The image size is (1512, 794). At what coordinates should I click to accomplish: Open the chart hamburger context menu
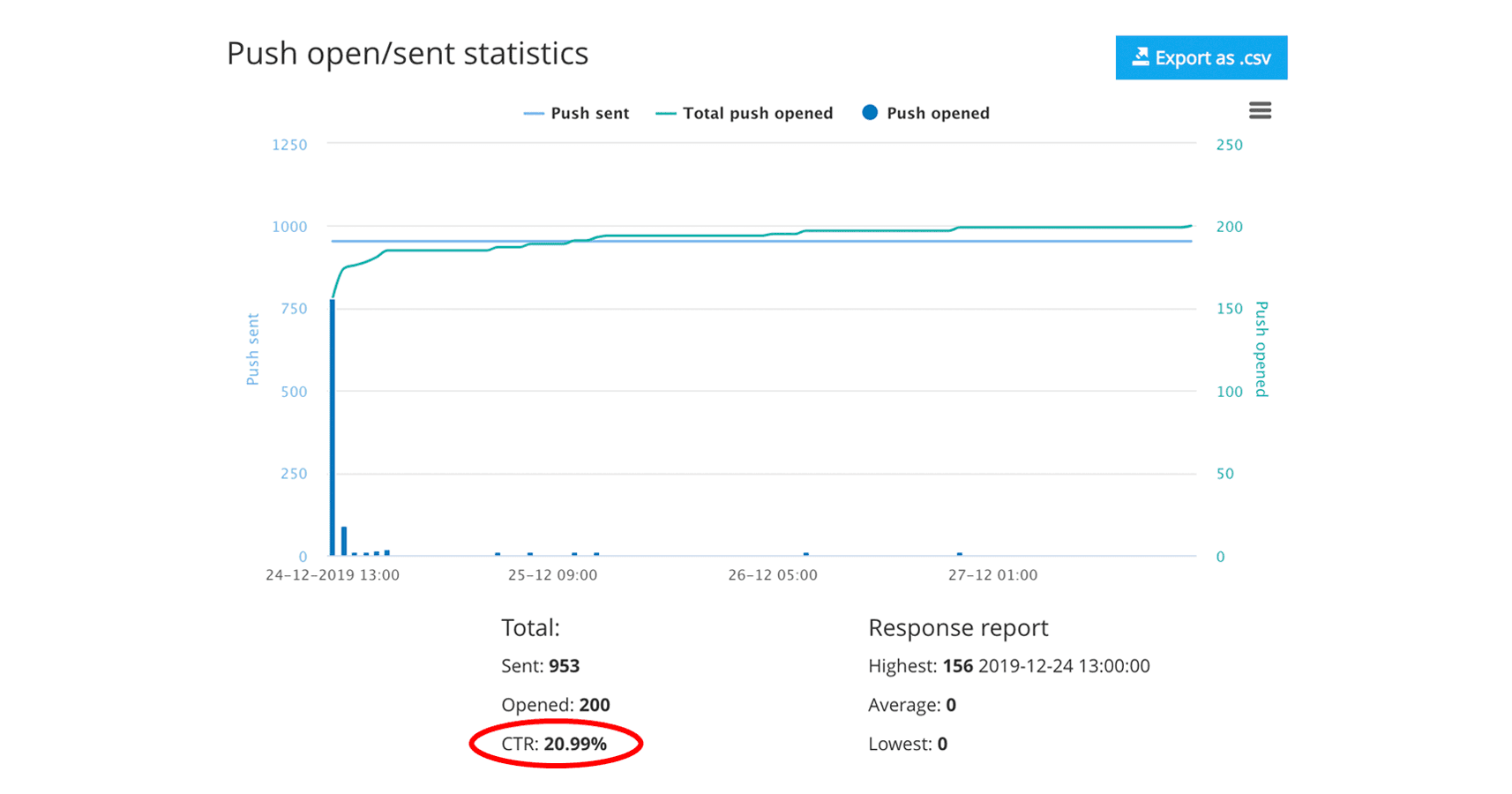(x=1259, y=110)
